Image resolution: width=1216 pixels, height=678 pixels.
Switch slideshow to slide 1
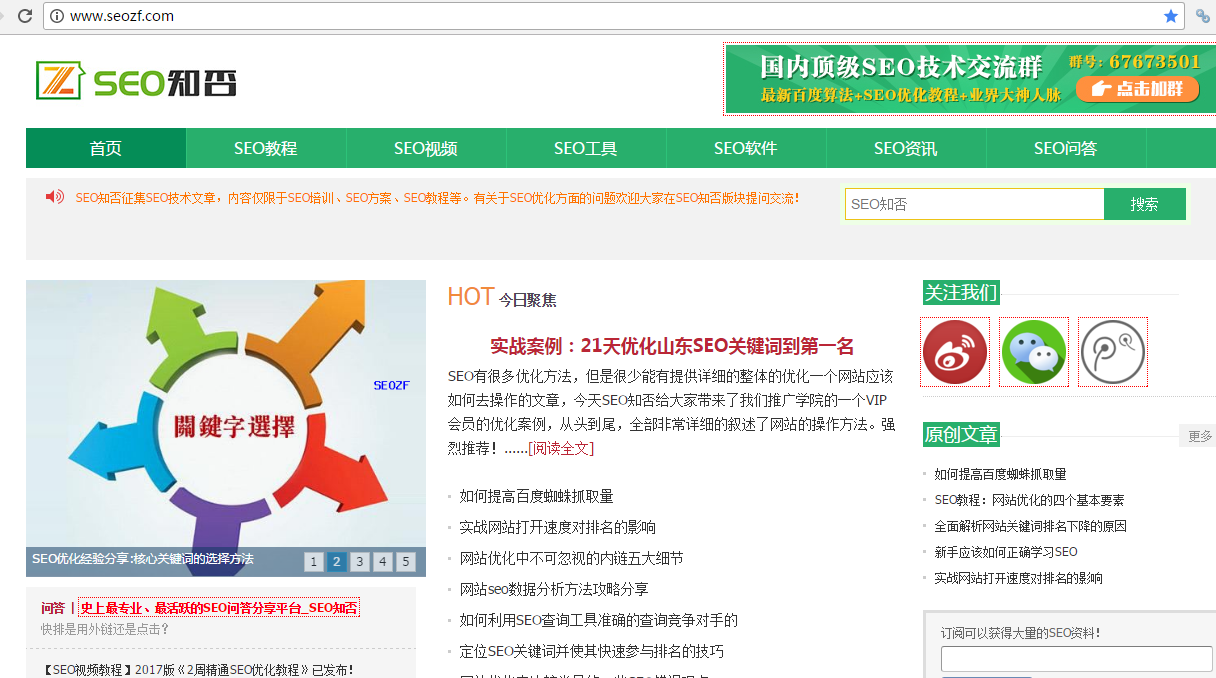314,562
